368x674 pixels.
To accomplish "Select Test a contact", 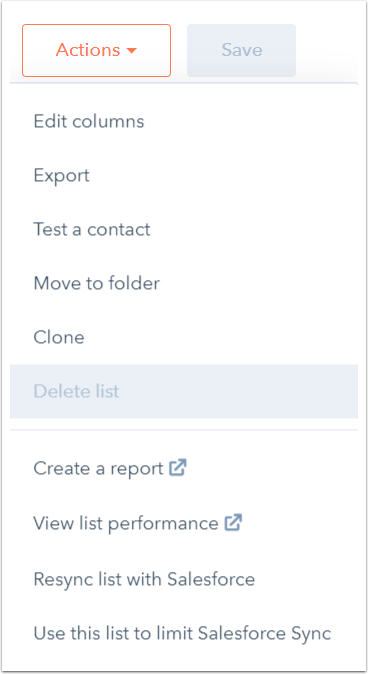I will [x=184, y=230].
